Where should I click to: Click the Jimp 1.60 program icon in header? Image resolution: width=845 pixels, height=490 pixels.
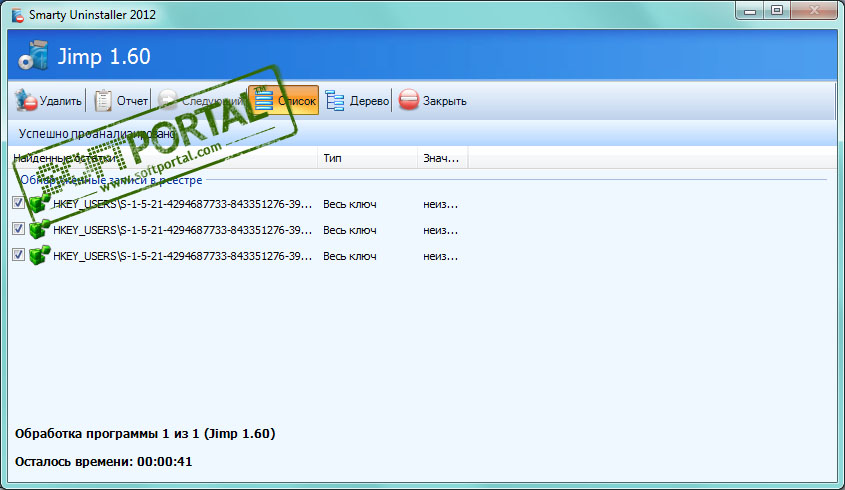33,56
